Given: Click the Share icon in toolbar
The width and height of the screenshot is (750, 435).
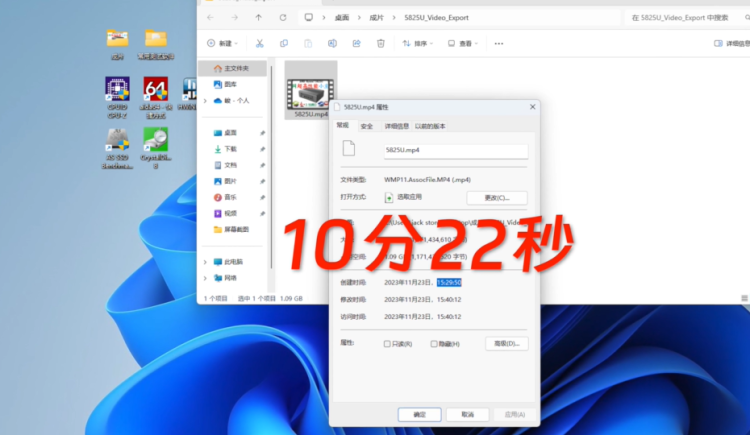Looking at the screenshot, I should 356,44.
